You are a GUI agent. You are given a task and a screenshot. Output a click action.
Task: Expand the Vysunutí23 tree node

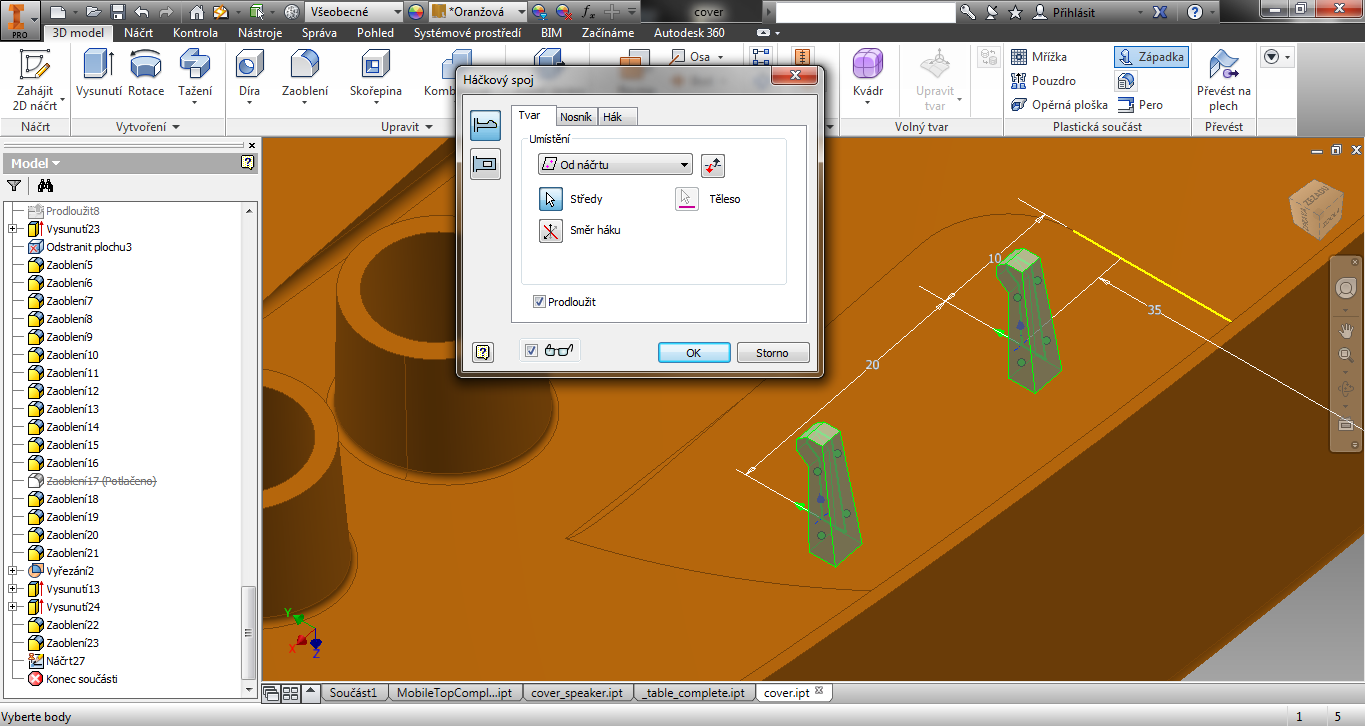12,229
